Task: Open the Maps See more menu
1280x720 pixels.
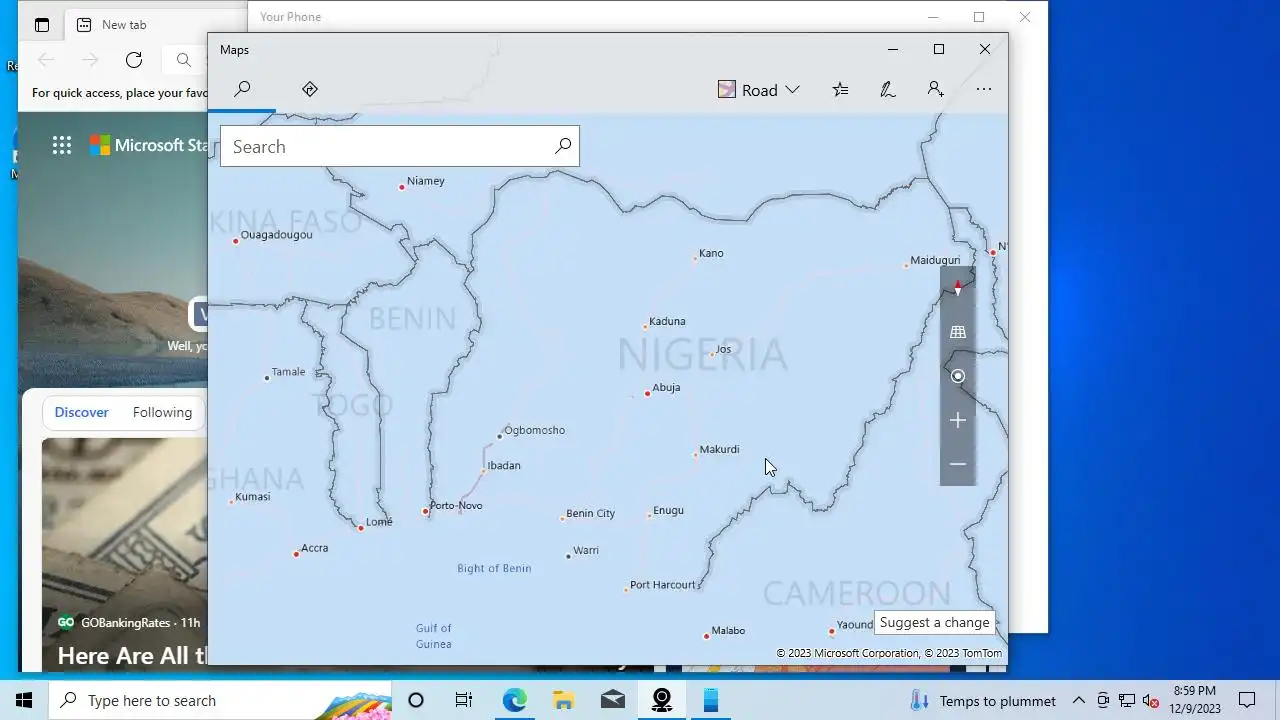Action: pyautogui.click(x=984, y=90)
